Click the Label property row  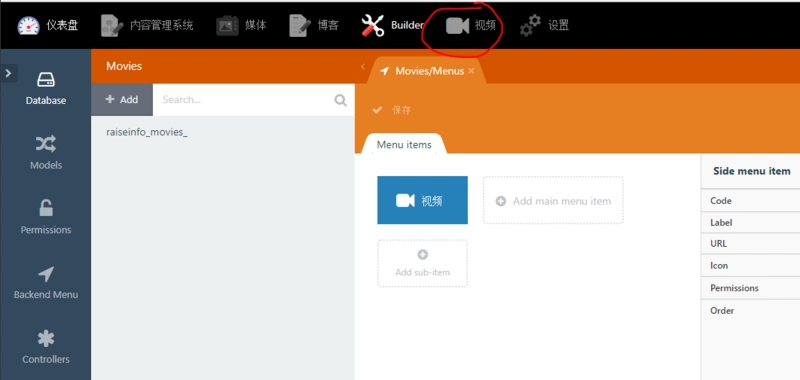(x=751, y=222)
